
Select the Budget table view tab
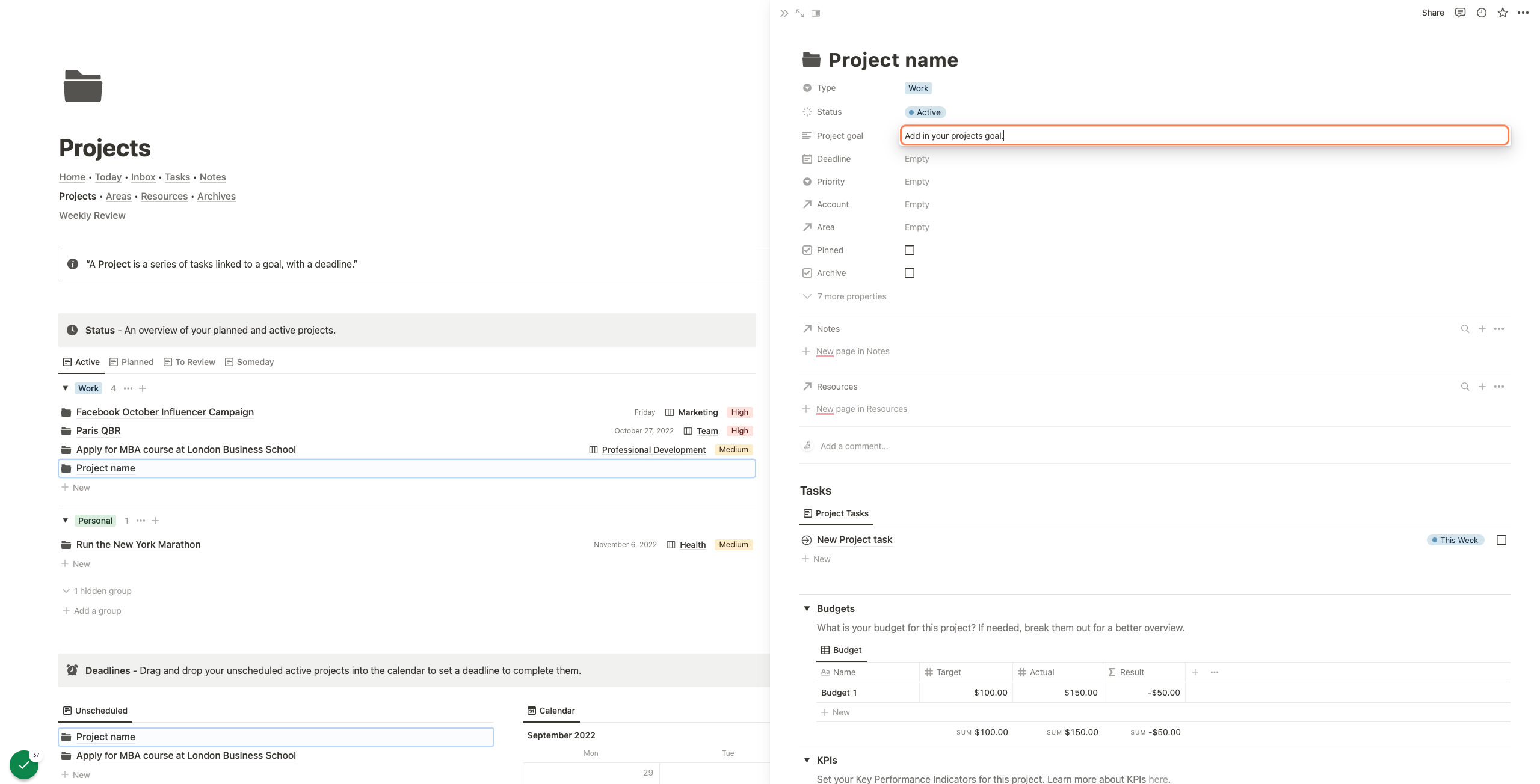[841, 650]
